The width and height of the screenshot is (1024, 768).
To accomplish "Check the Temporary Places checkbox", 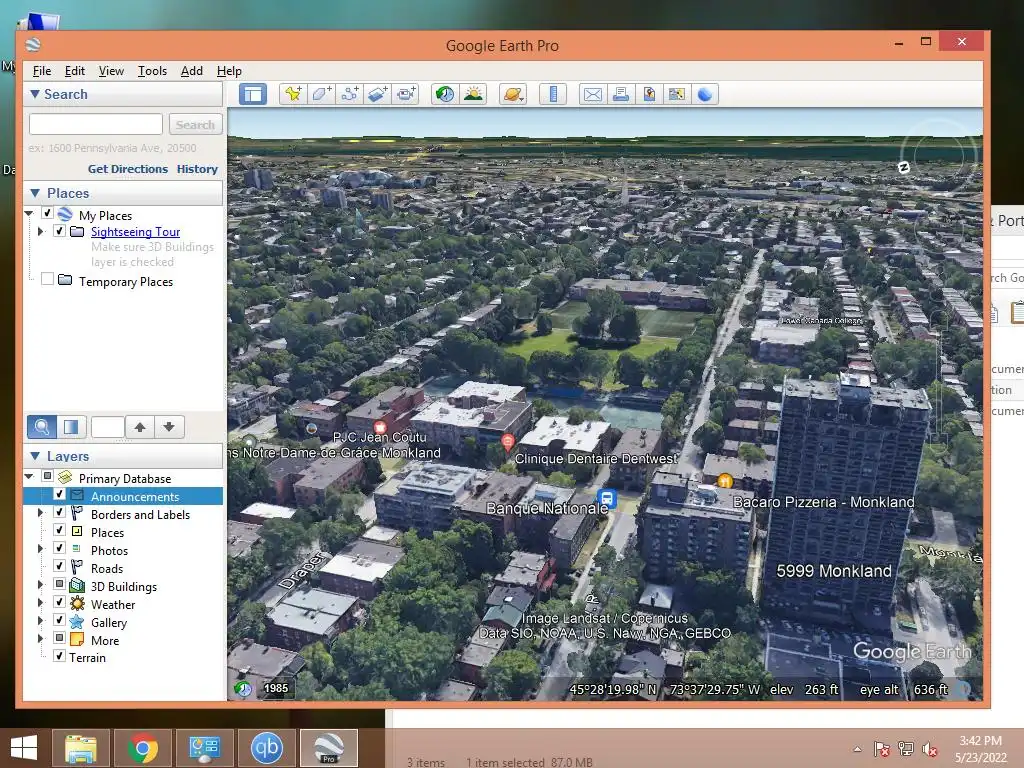I will (x=47, y=279).
